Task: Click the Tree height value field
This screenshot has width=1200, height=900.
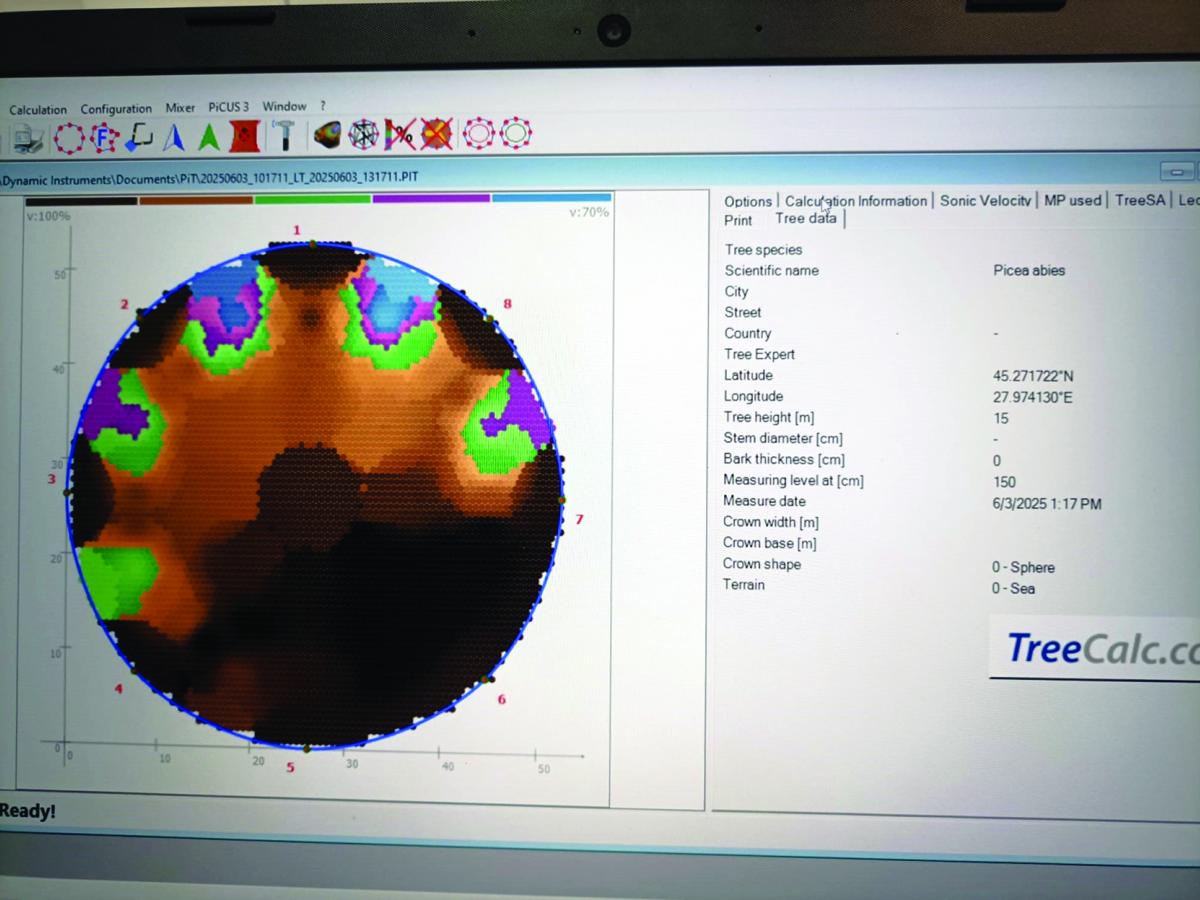Action: [x=1001, y=418]
